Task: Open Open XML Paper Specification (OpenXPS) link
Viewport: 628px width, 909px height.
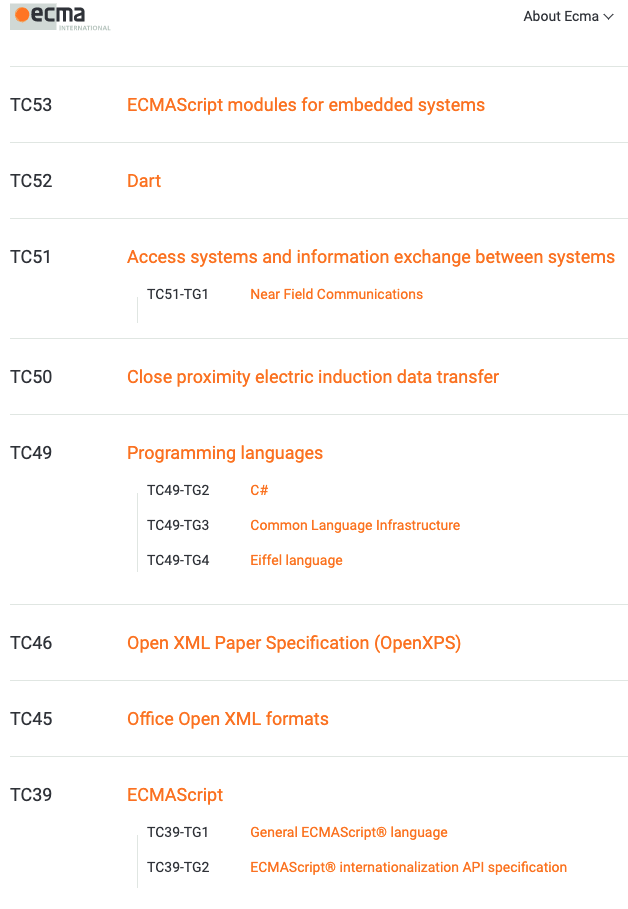Action: tap(294, 643)
